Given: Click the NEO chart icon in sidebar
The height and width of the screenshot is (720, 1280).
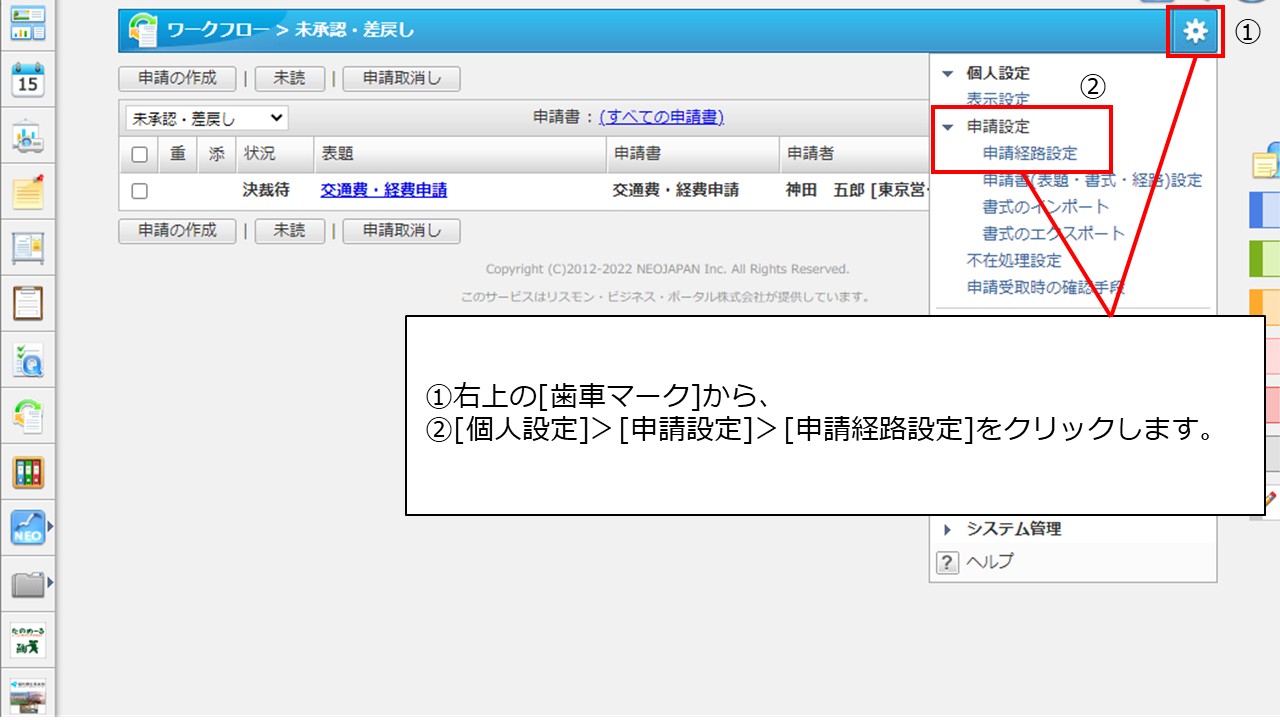Looking at the screenshot, I should pos(28,527).
